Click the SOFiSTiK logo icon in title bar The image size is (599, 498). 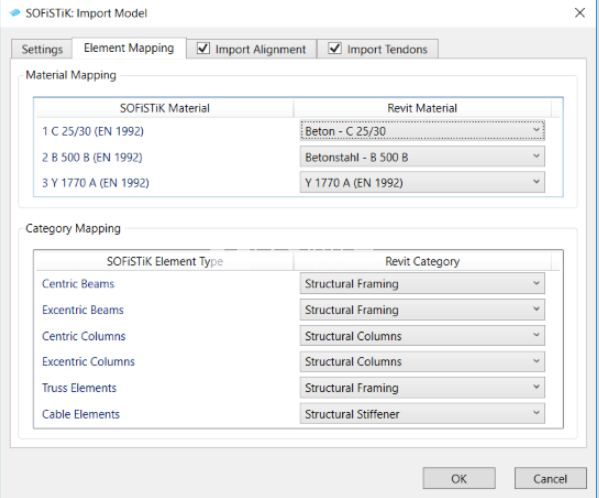(15, 13)
